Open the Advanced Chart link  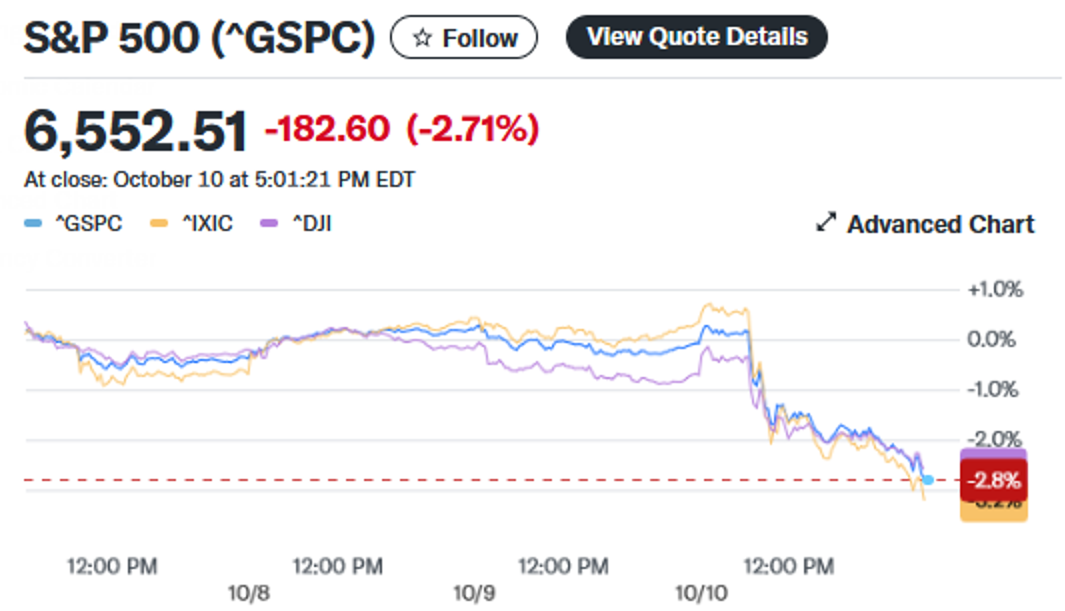(x=940, y=224)
